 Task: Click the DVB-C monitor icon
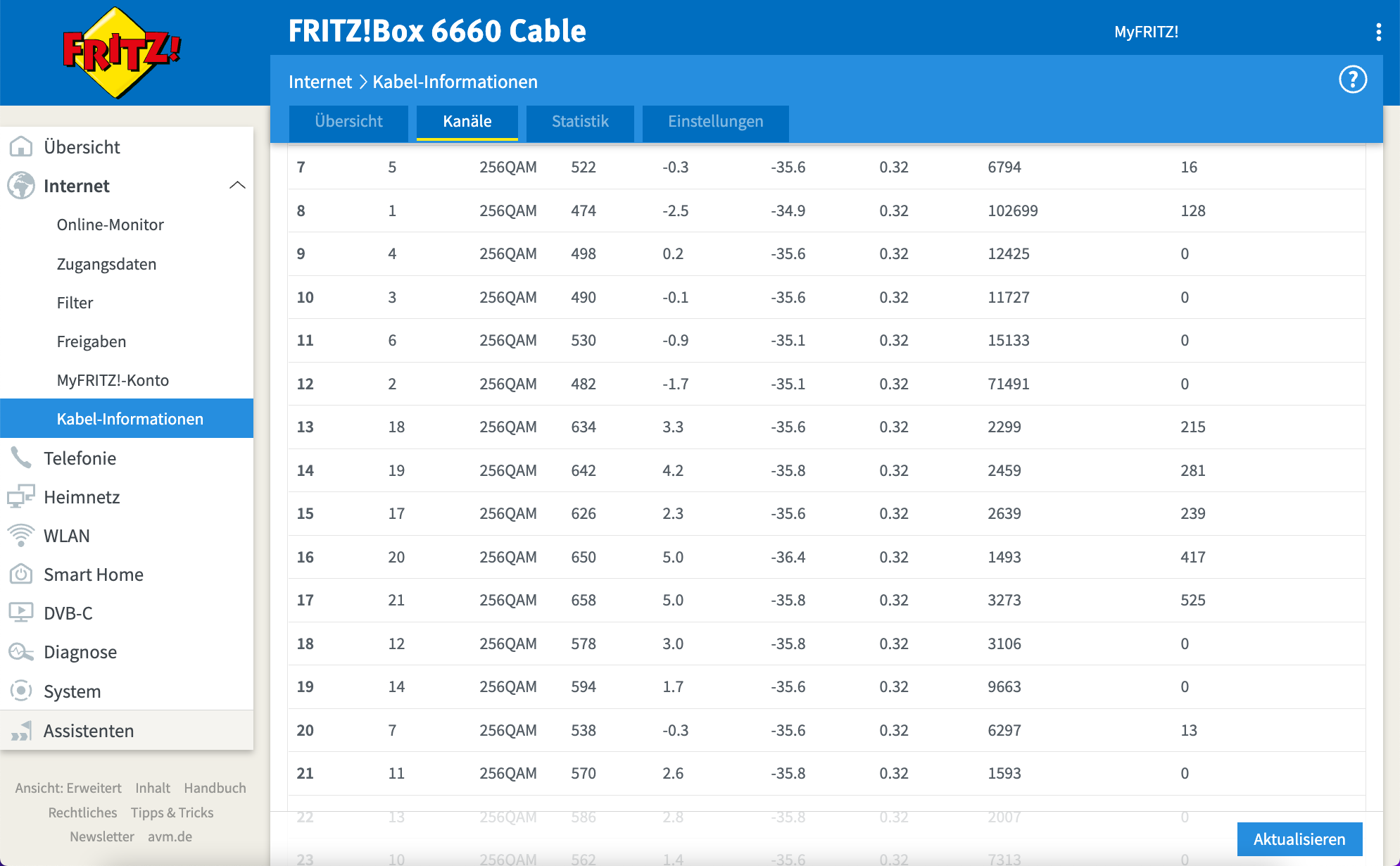(21, 613)
